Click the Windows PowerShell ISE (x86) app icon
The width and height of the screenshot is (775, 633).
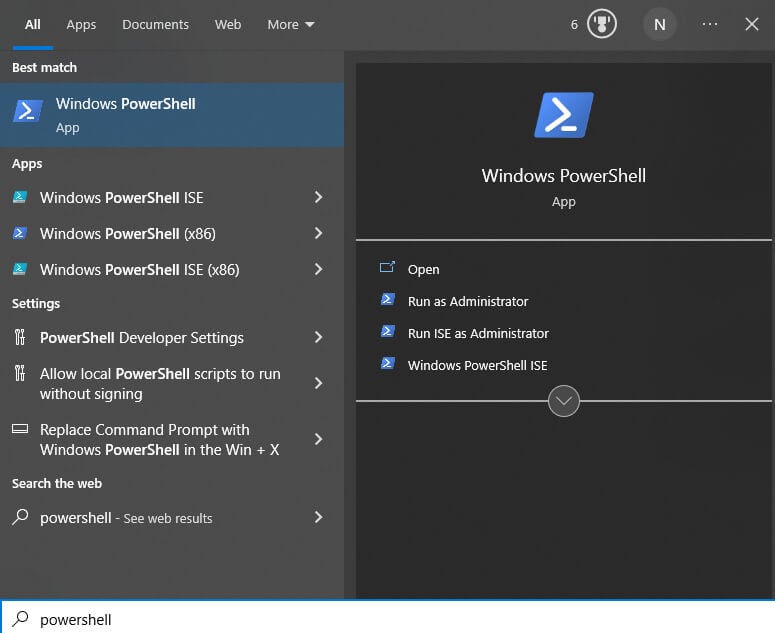20,270
